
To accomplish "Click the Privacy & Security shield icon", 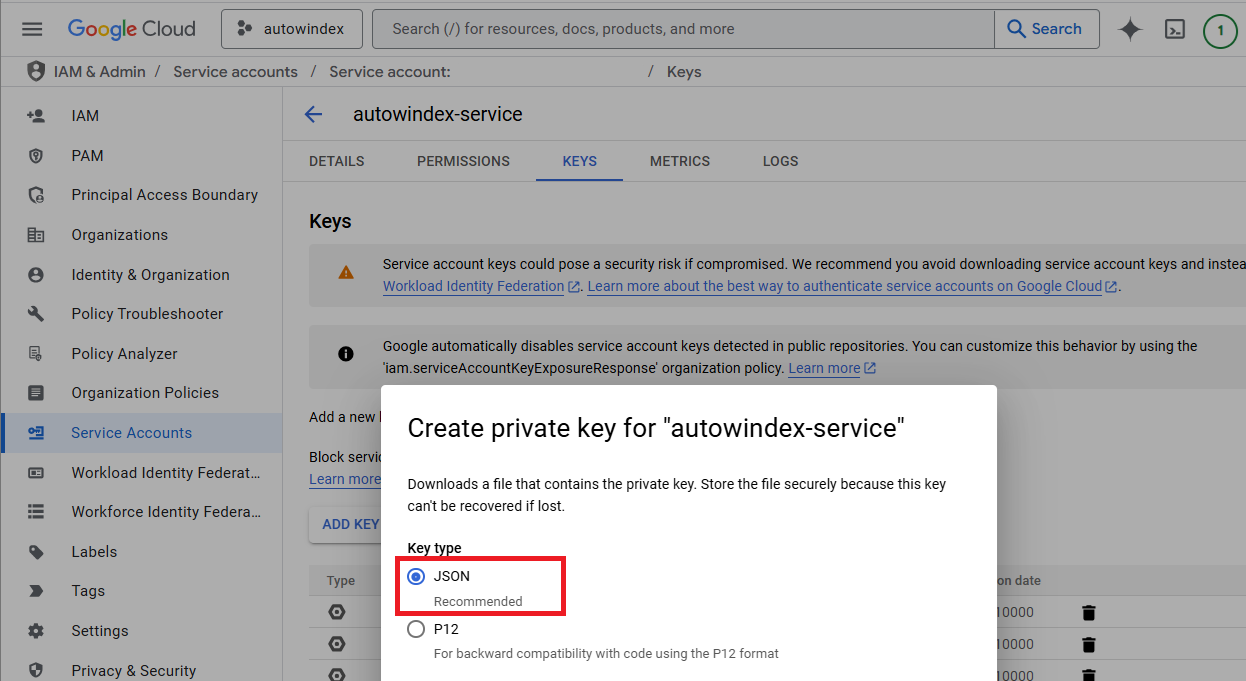I will (36, 671).
